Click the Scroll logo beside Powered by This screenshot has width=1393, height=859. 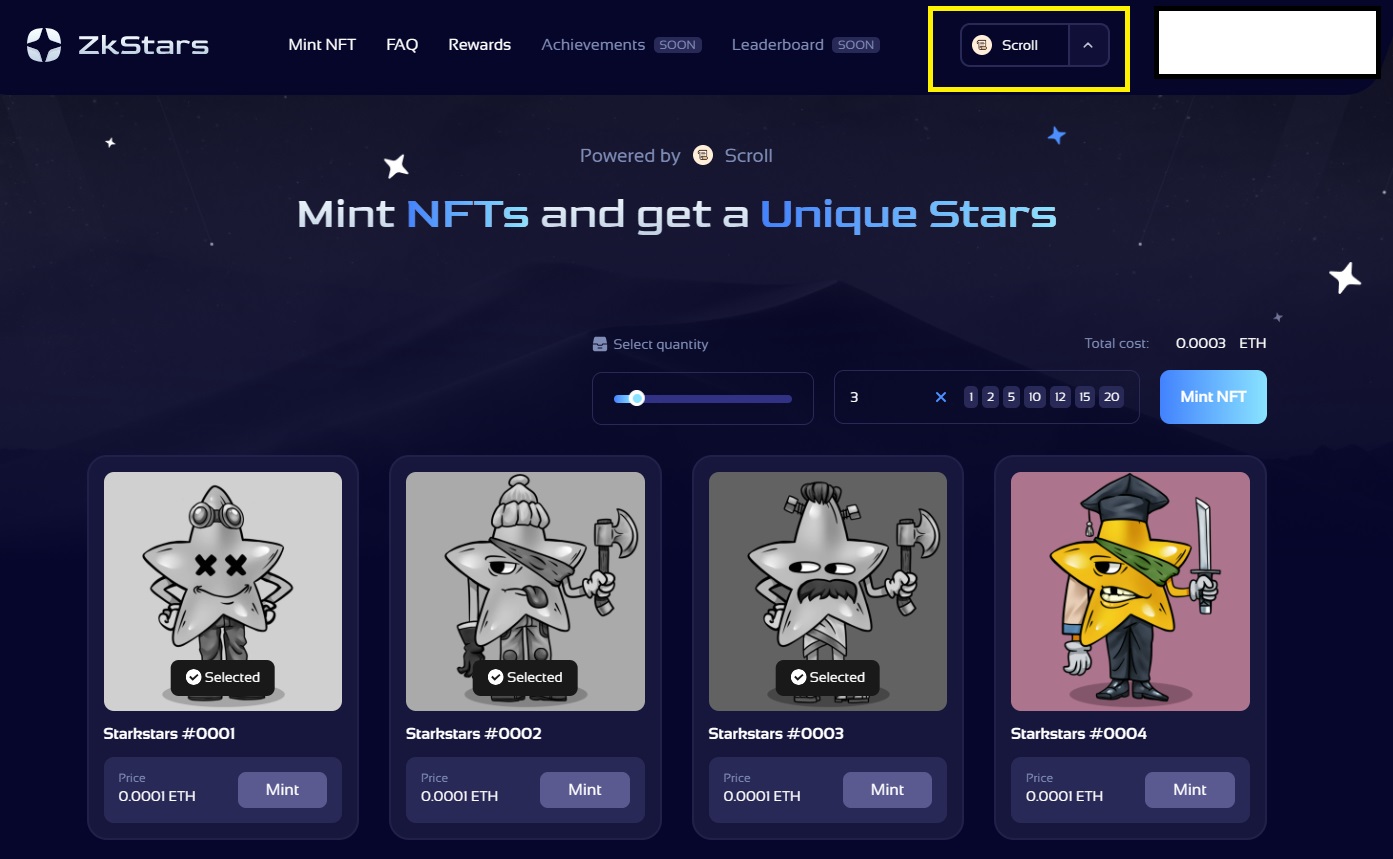pos(703,155)
